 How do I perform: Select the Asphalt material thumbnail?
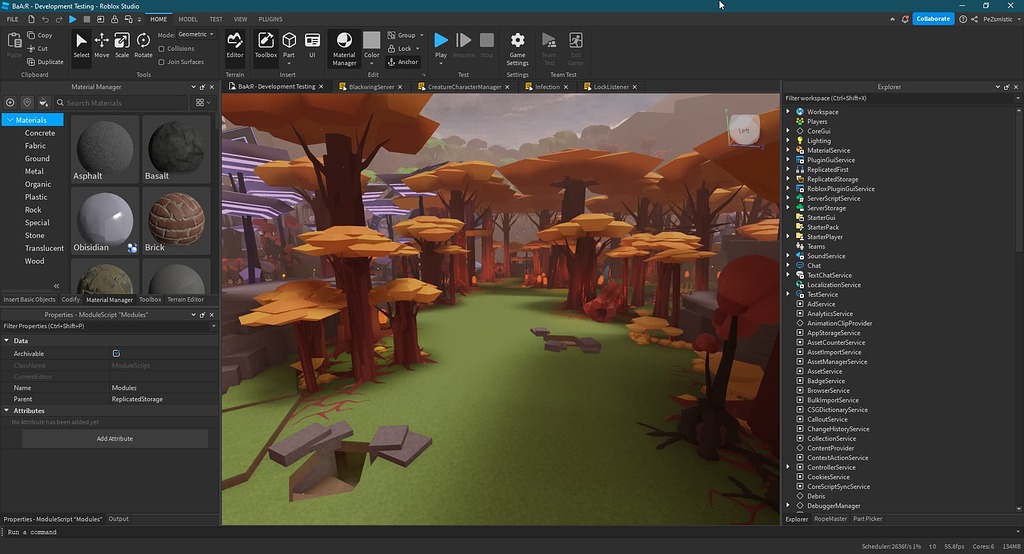point(104,149)
